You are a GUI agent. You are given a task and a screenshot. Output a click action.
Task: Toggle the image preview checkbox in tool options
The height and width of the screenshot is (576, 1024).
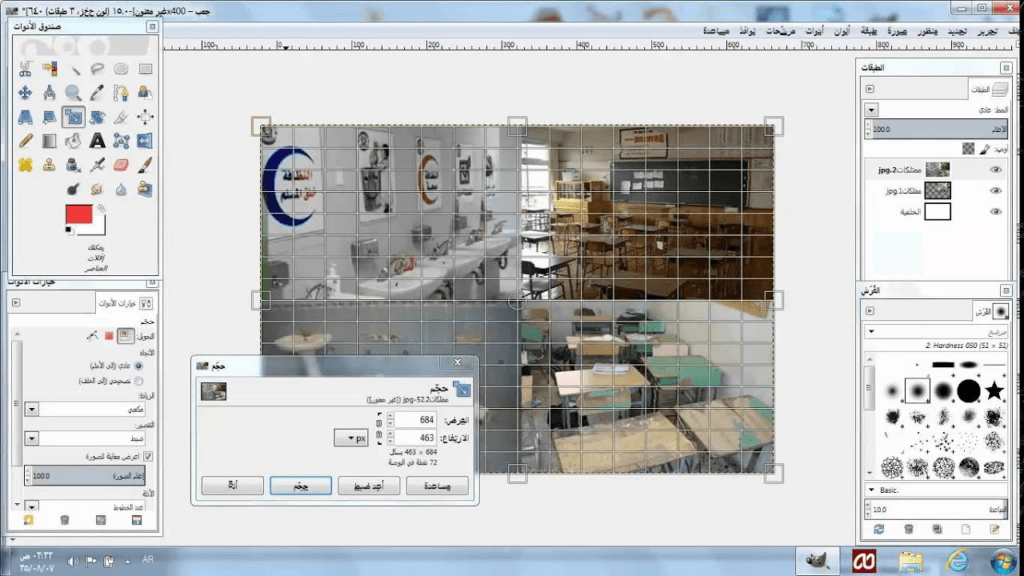pos(148,456)
